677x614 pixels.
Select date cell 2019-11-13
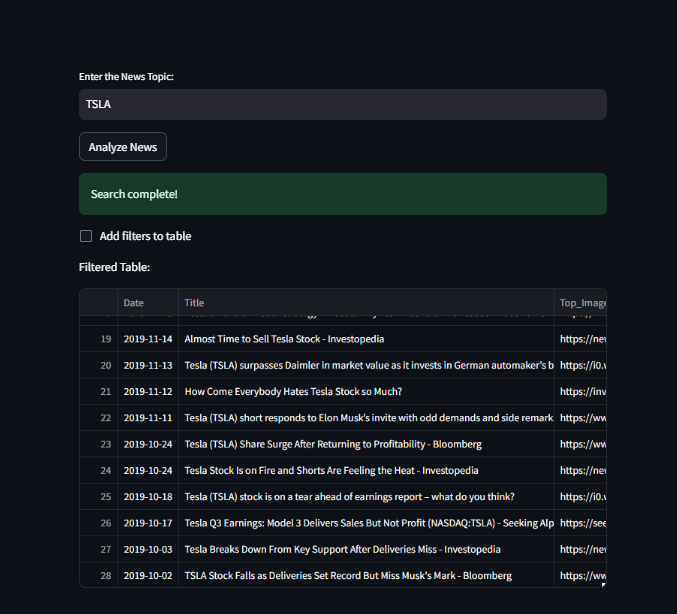coord(148,365)
